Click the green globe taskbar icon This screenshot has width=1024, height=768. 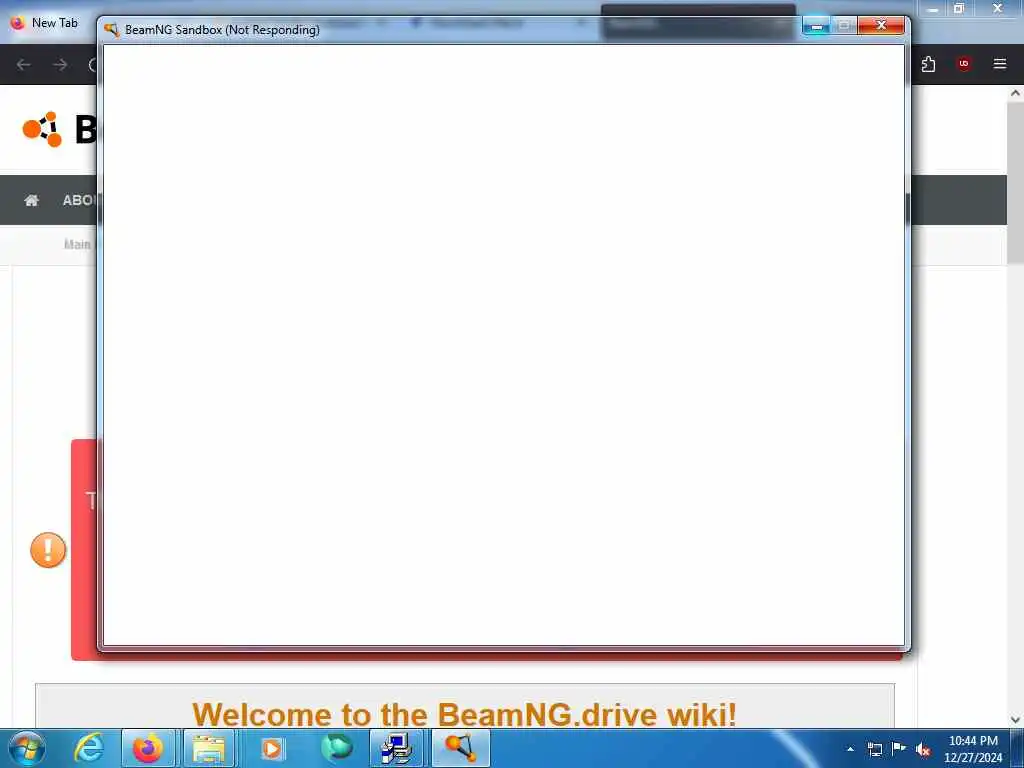point(337,748)
